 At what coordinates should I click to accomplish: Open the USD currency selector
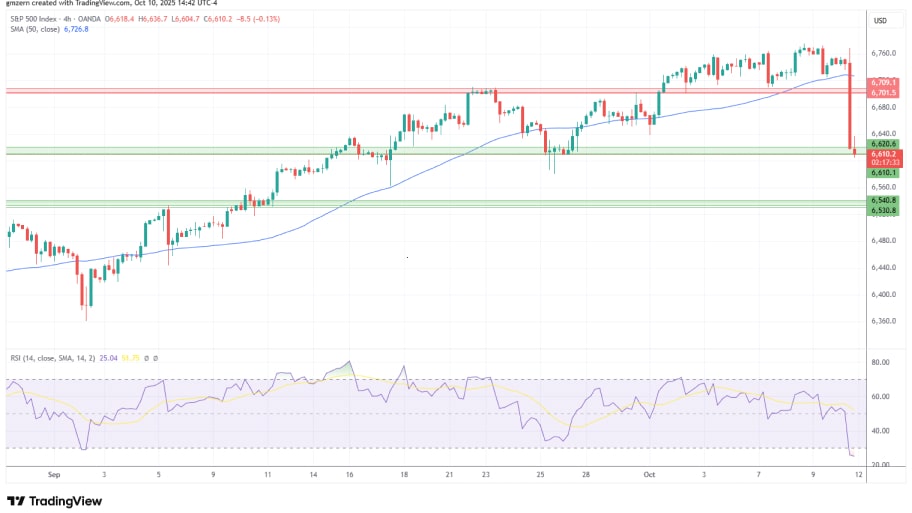tap(881, 20)
